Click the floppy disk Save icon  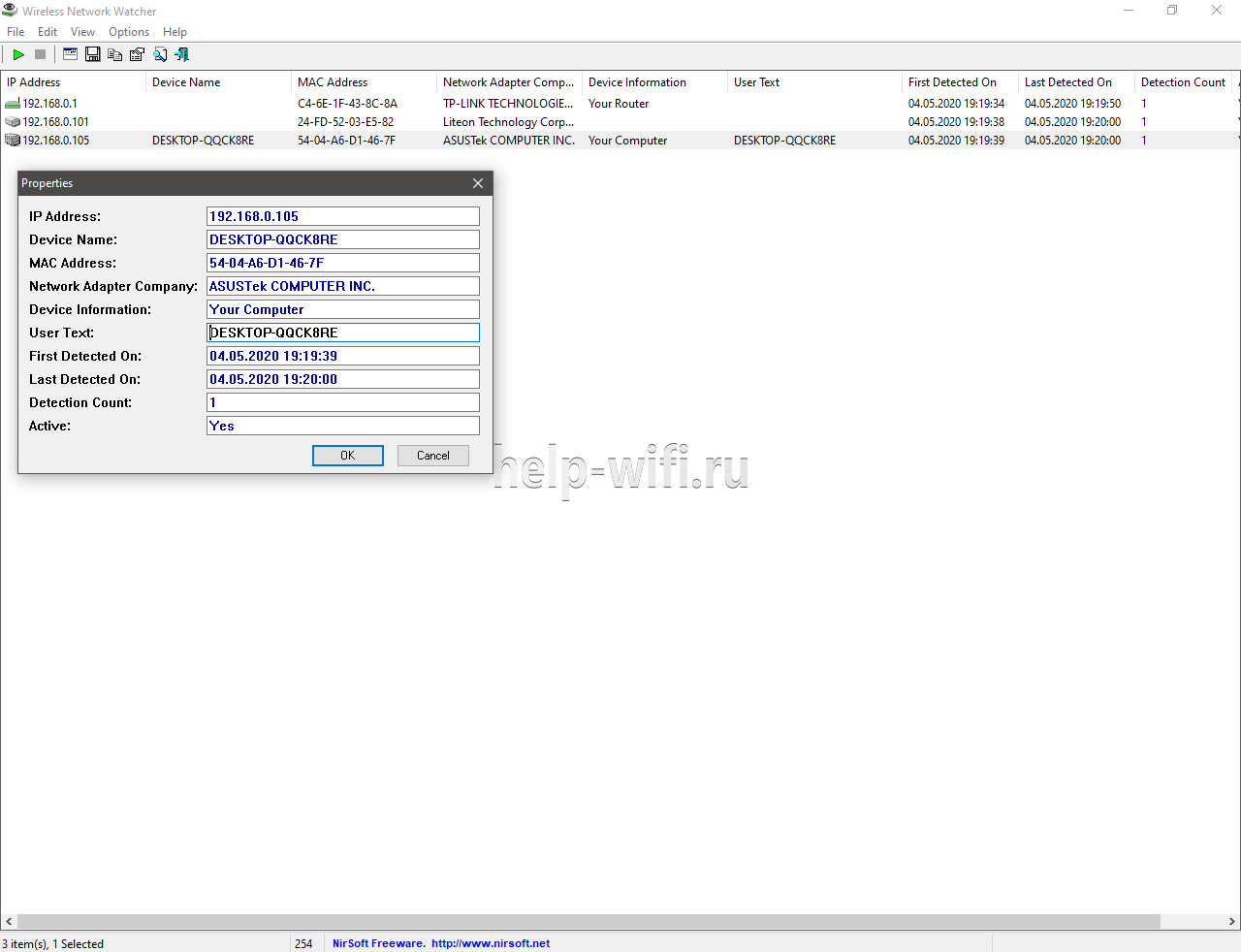(x=93, y=54)
